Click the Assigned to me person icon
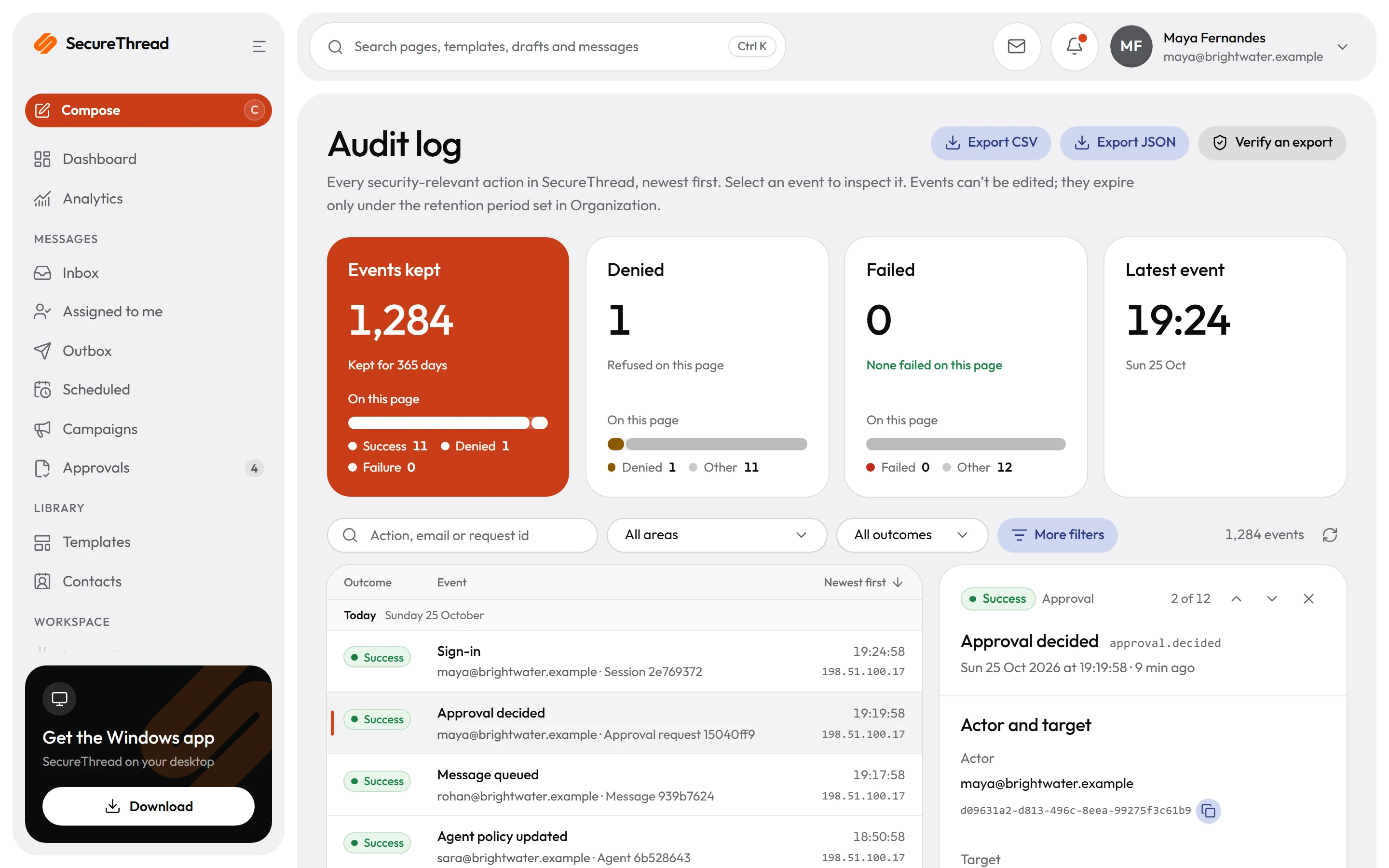 coord(42,311)
